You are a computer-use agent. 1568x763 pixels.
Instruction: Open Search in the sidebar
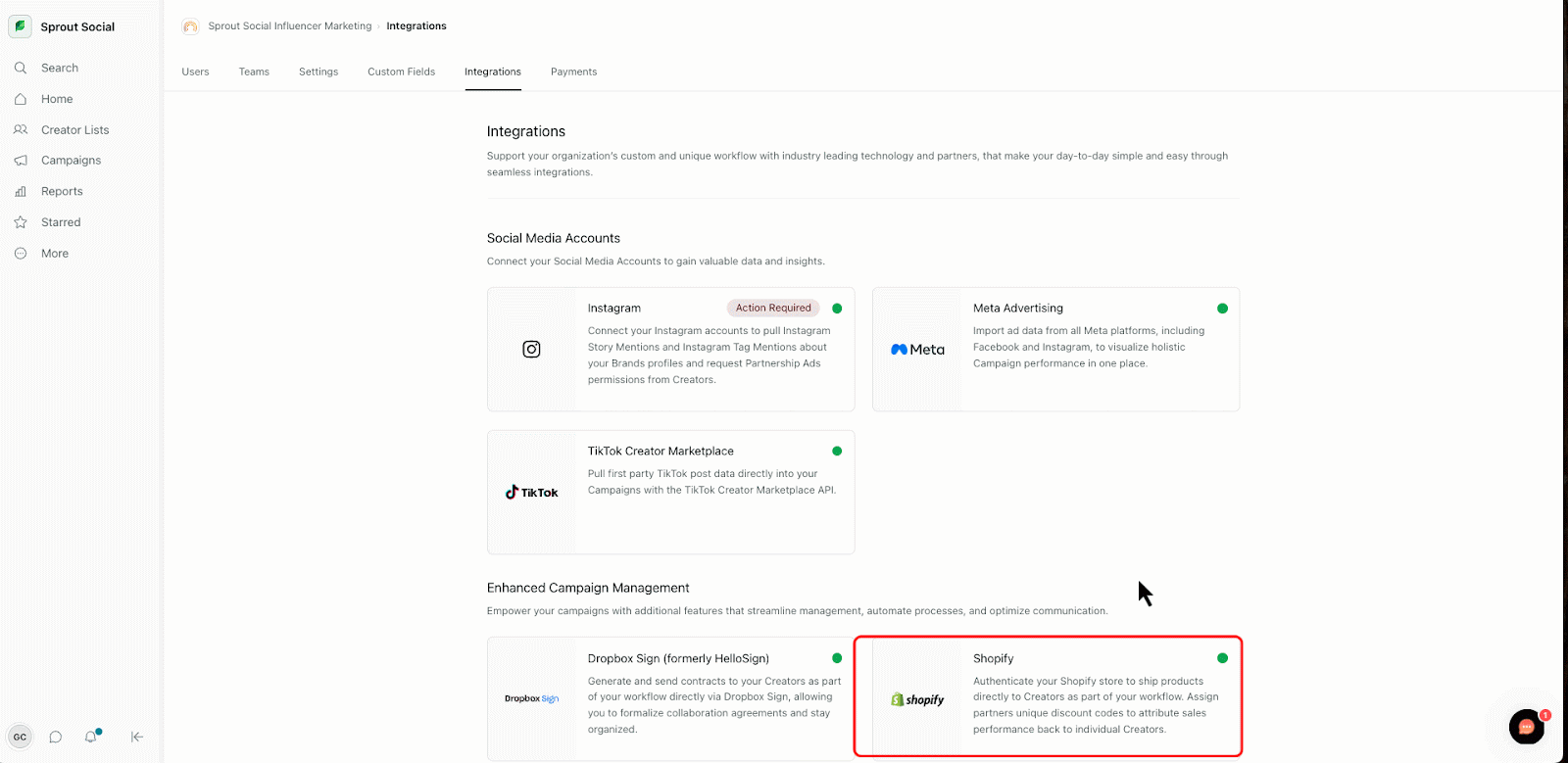[60, 68]
